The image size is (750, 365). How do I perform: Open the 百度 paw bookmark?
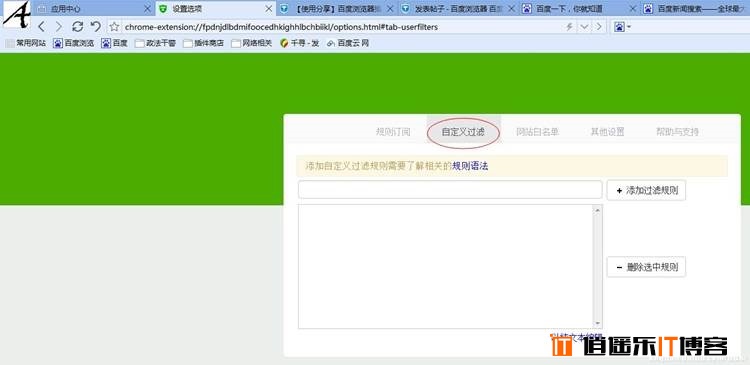point(115,43)
